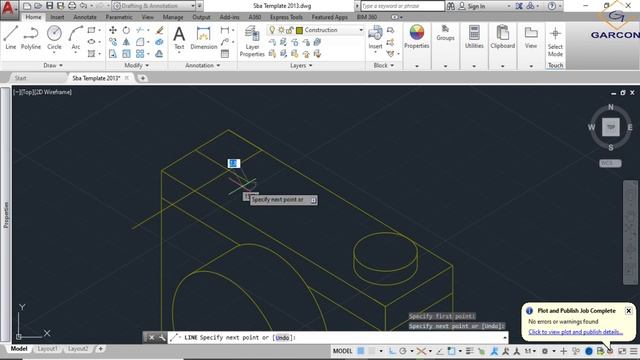Screen dimensions: 640x360
Task: Open the Help question mark icon
Action: pos(551,6)
